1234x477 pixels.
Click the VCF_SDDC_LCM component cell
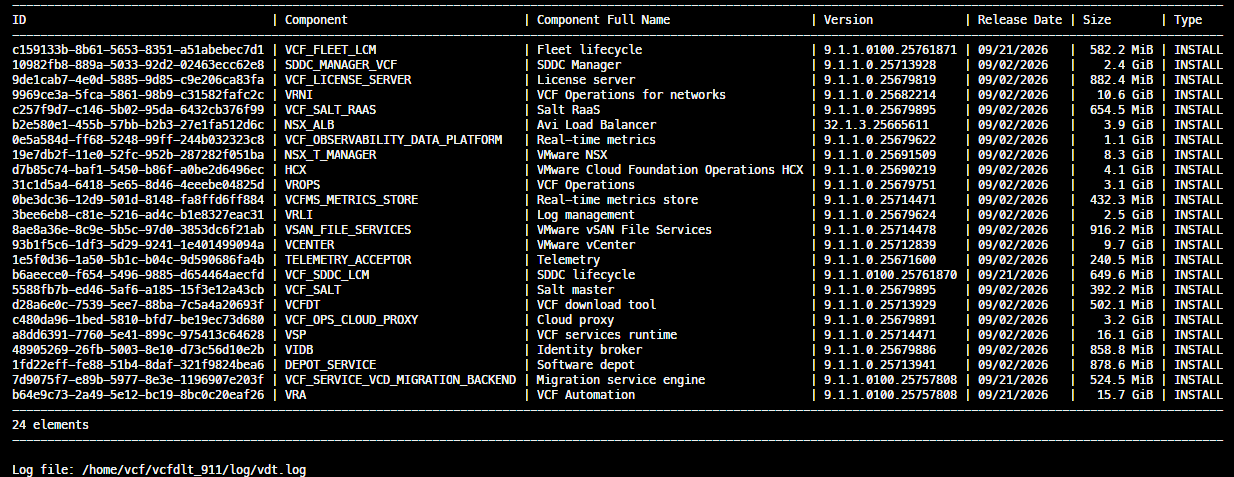(x=327, y=275)
